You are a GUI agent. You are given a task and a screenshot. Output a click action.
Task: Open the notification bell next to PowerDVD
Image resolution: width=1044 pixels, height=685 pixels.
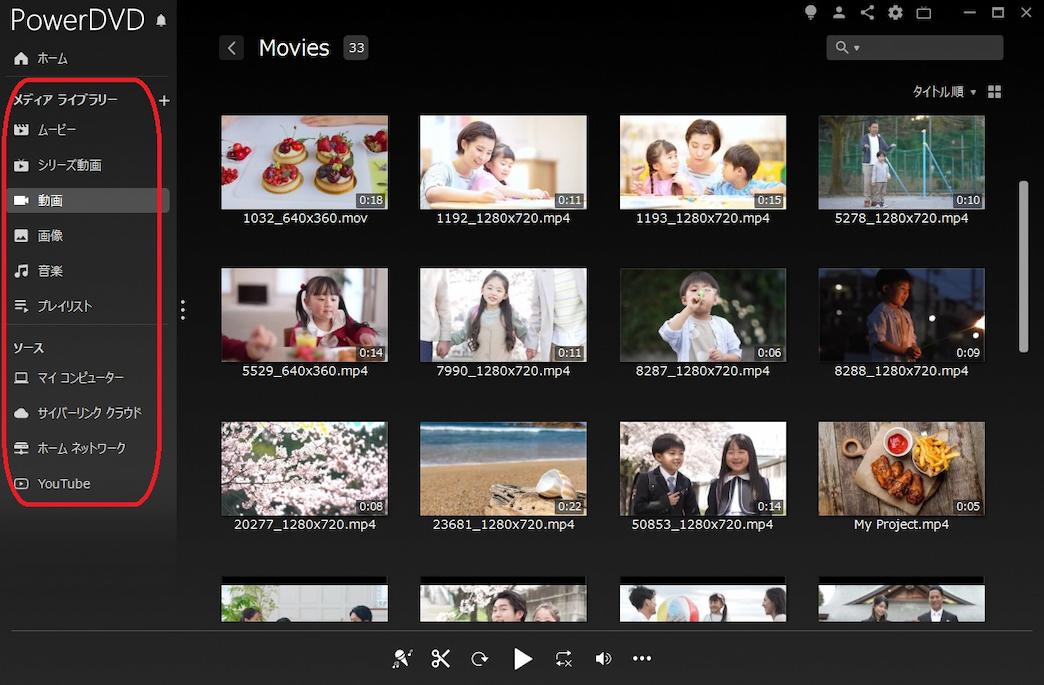click(161, 21)
